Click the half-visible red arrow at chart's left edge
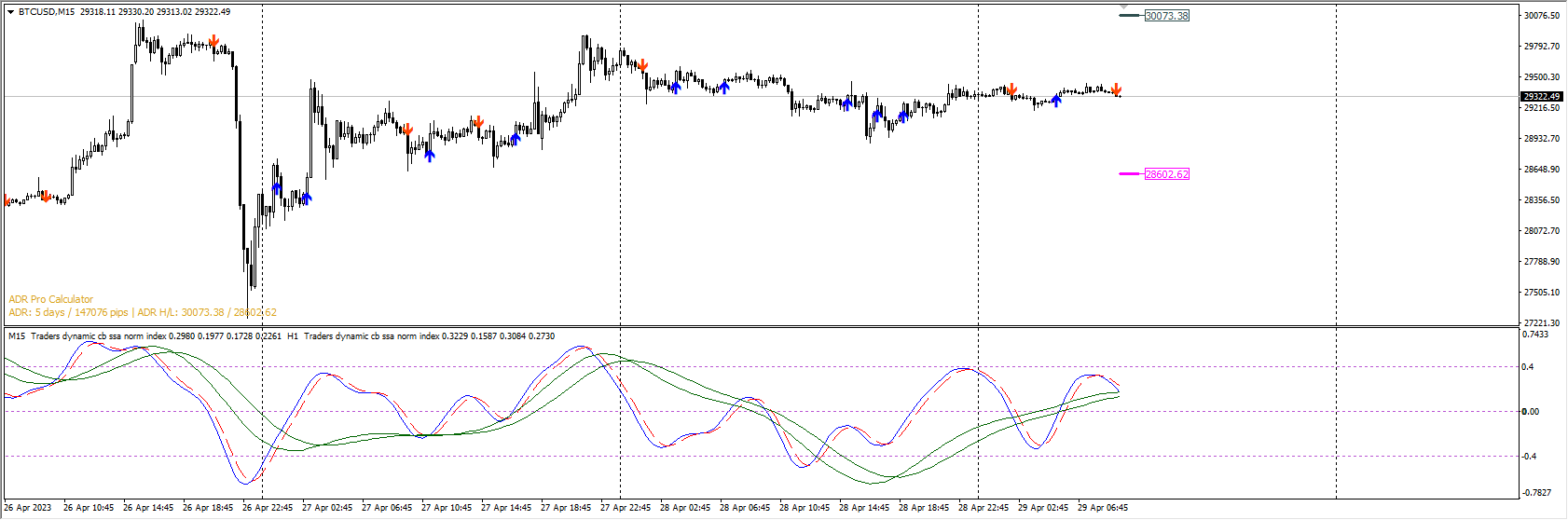The width and height of the screenshot is (1568, 520). pos(7,200)
